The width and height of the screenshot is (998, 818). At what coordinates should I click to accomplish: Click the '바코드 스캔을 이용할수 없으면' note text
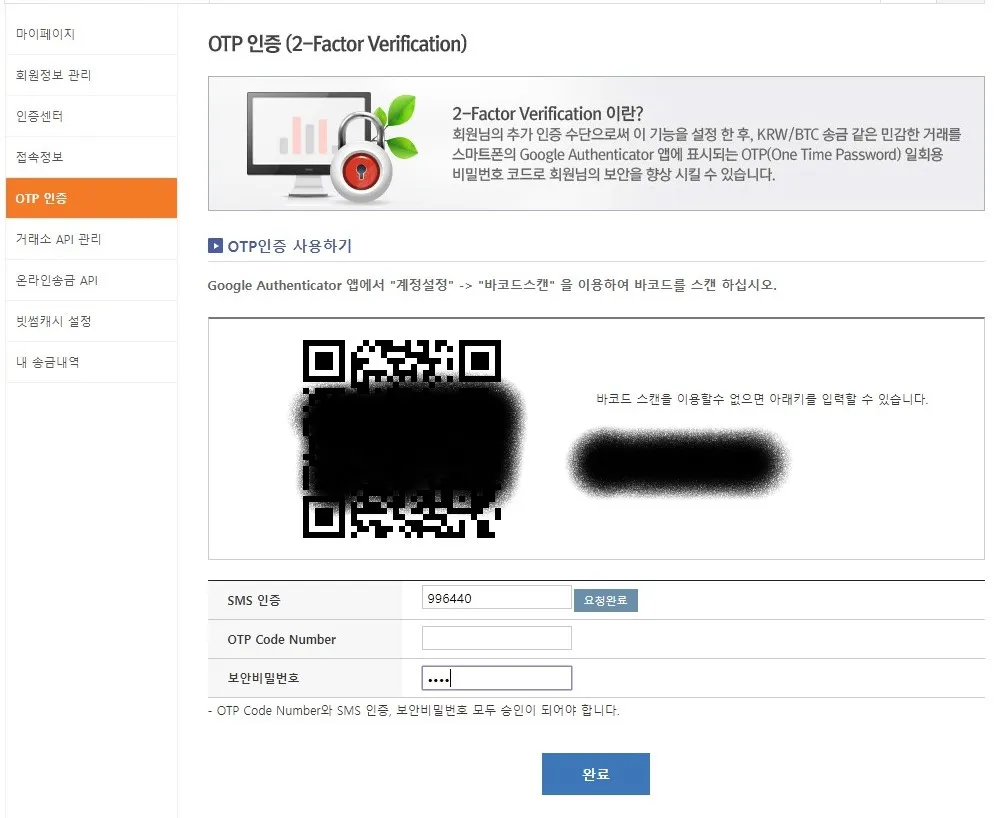click(762, 399)
